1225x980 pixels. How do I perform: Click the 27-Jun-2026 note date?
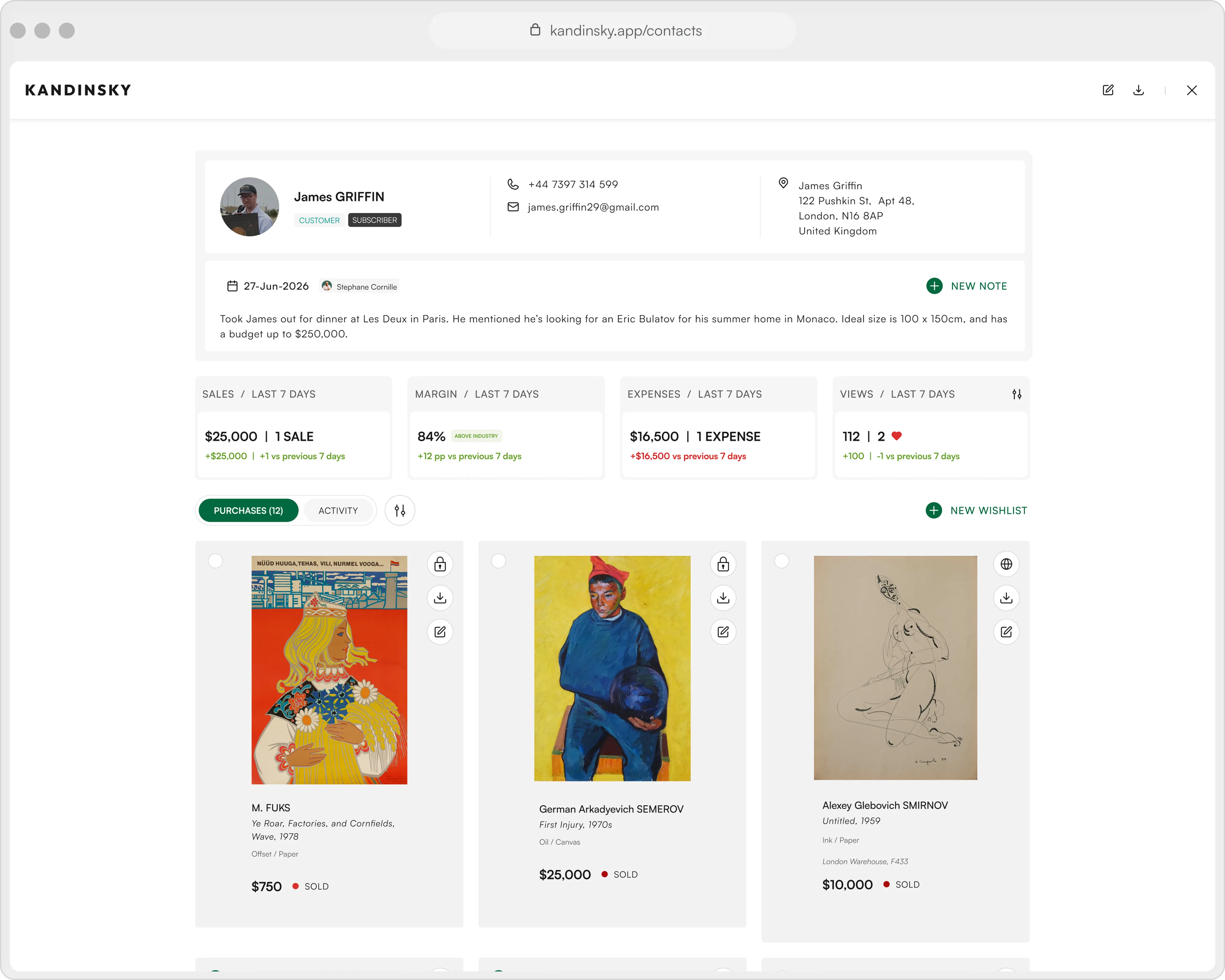tap(276, 286)
